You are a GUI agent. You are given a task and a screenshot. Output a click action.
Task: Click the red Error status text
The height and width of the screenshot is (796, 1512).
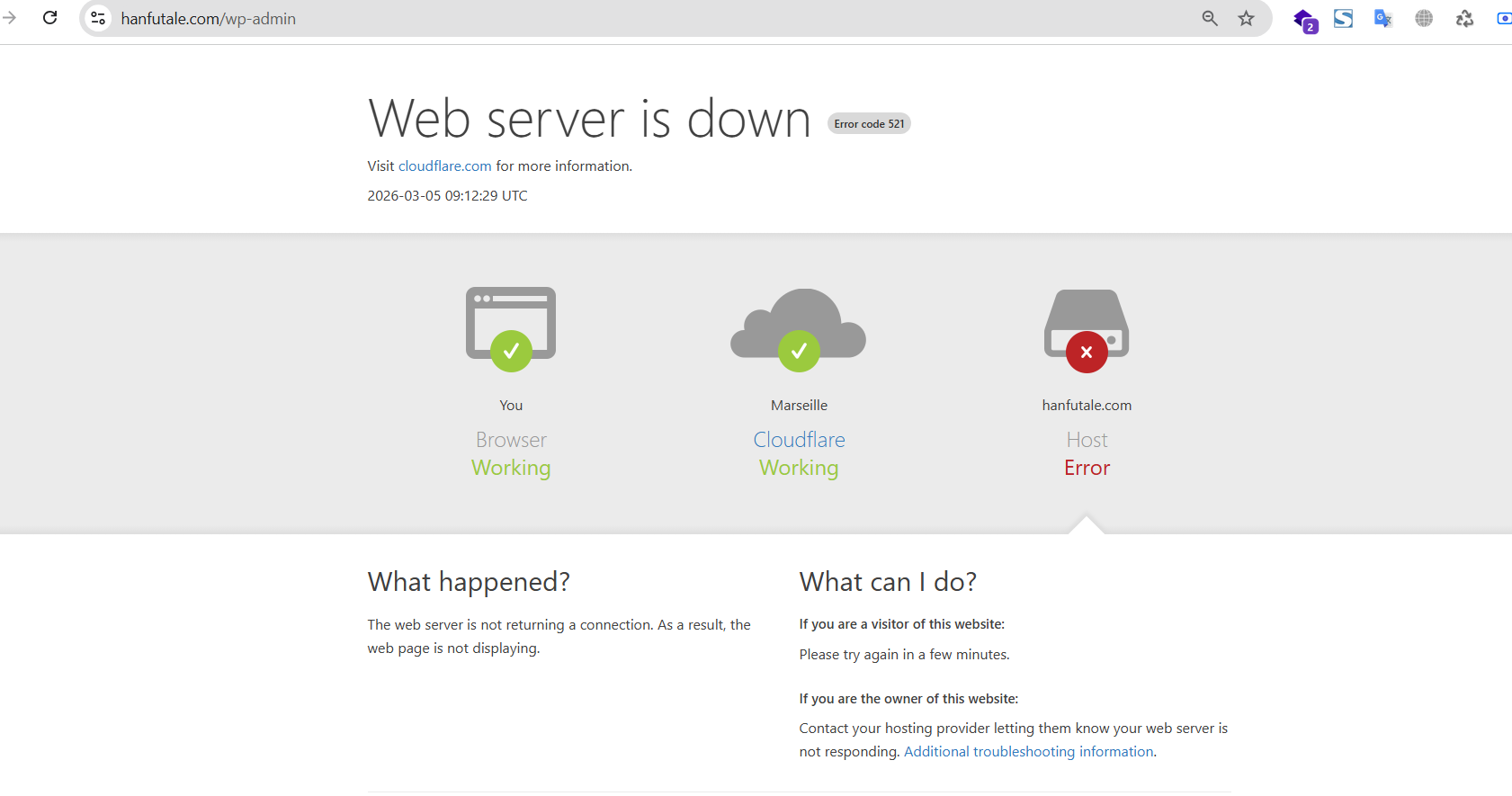tap(1087, 468)
